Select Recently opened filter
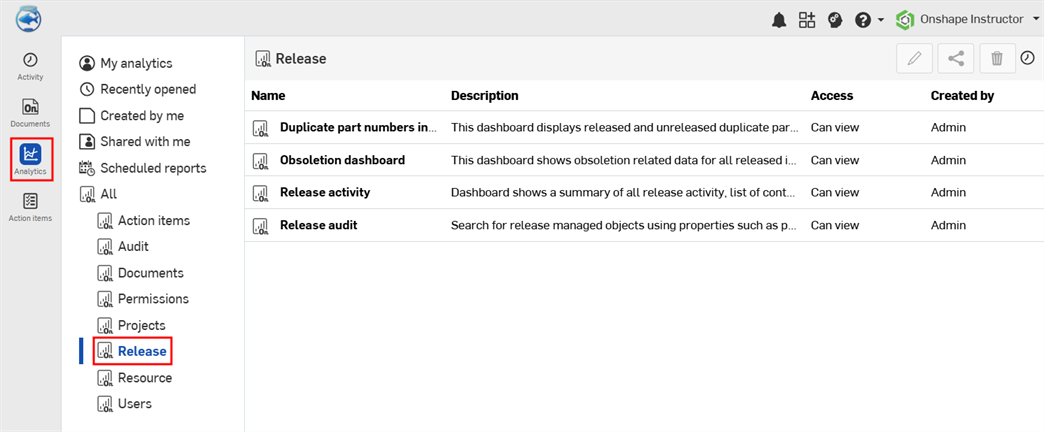 pyautogui.click(x=138, y=89)
